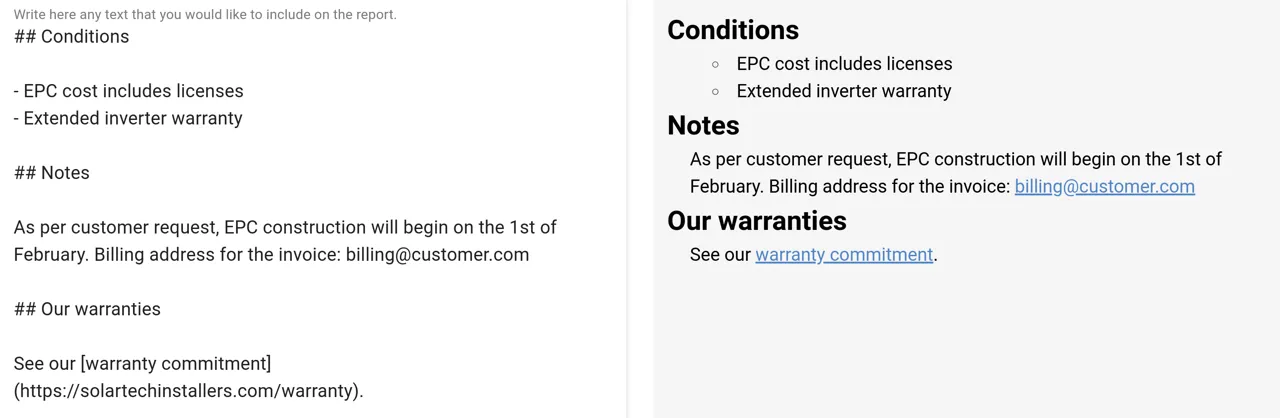The width and height of the screenshot is (1280, 418).
Task: Click the '## Conditions' line in editor
Action: (71, 36)
